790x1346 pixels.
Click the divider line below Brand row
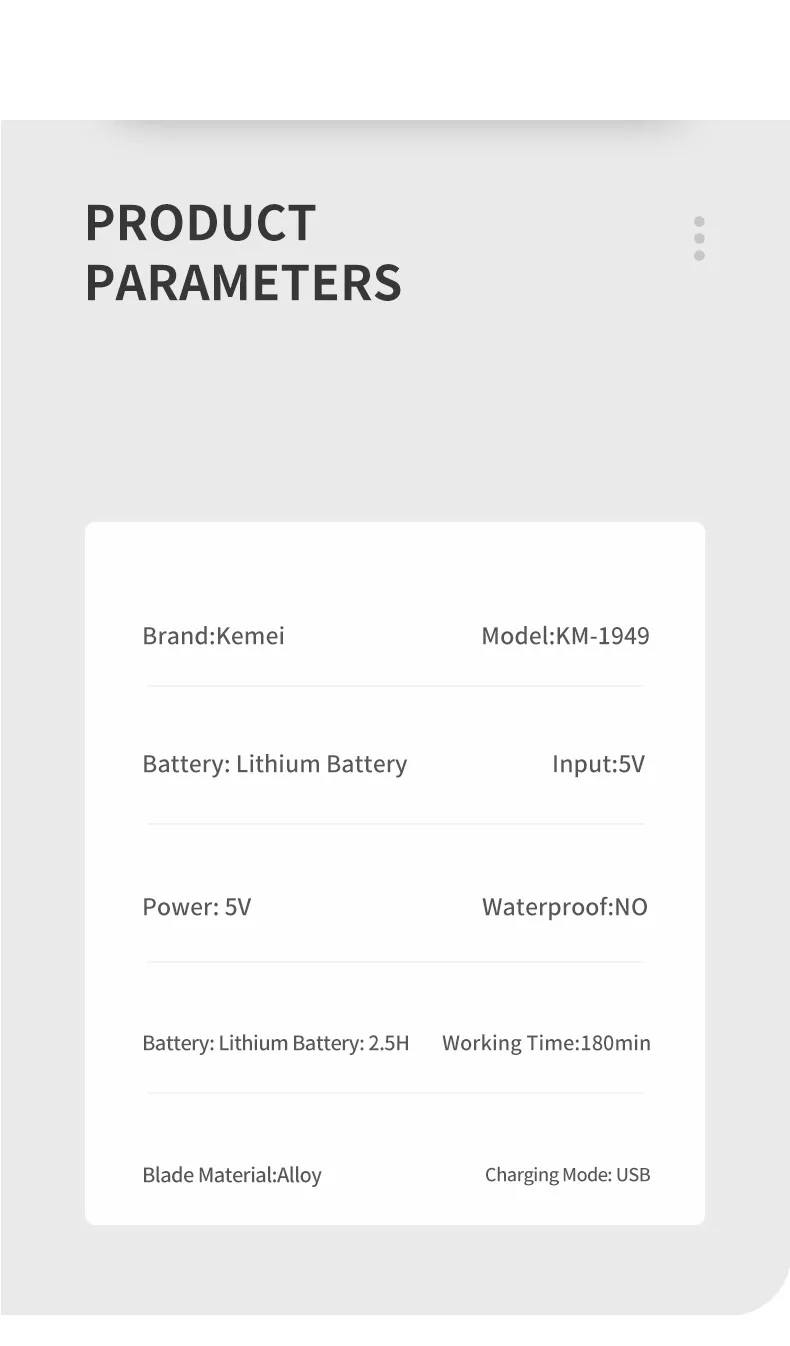coord(395,686)
